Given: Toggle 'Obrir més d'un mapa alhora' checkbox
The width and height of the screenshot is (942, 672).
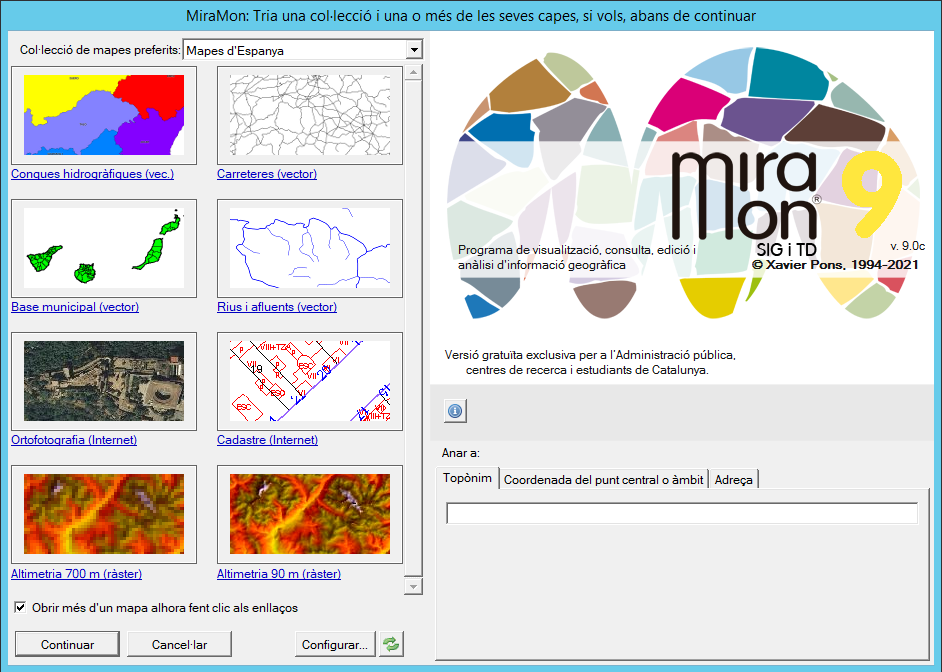Looking at the screenshot, I should [20, 607].
